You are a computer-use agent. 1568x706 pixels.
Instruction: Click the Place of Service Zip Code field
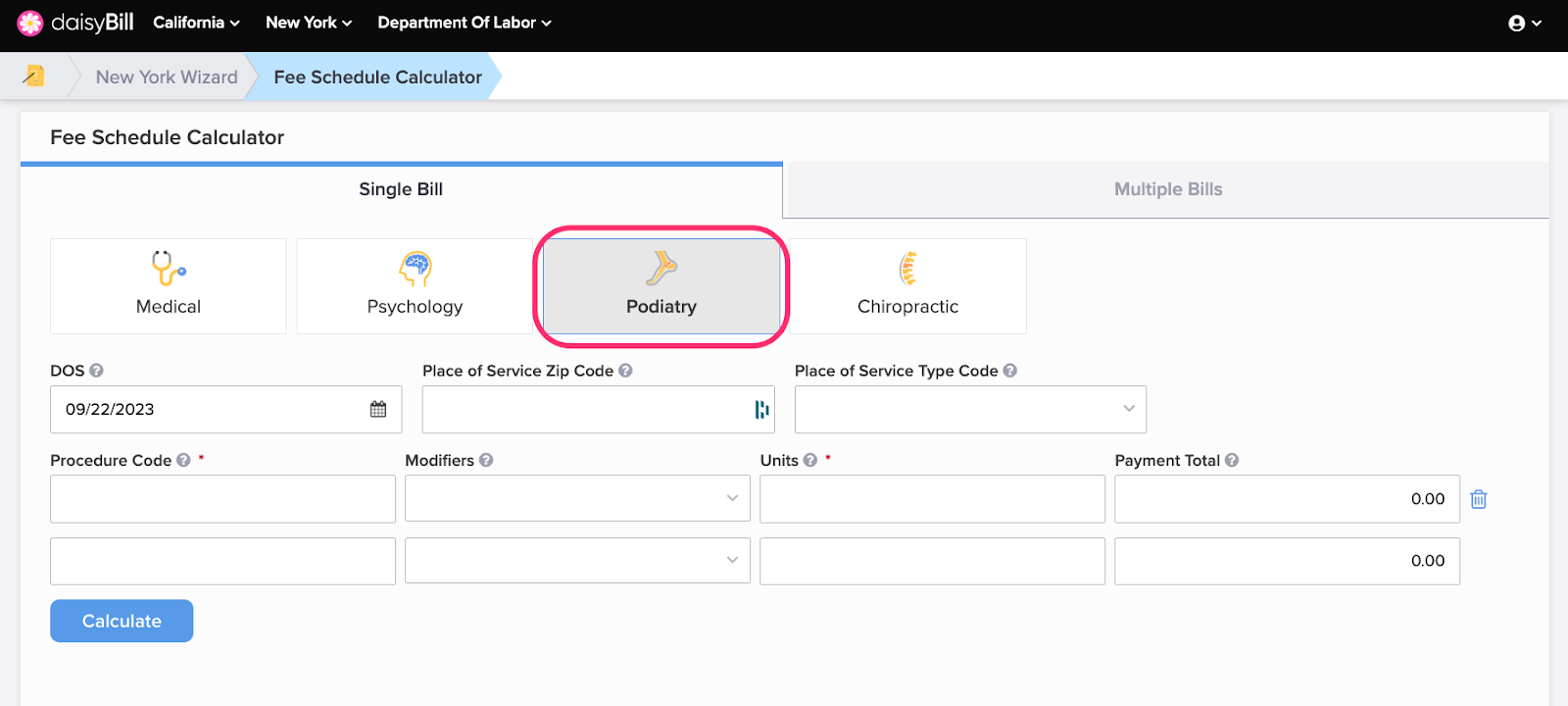pos(598,409)
